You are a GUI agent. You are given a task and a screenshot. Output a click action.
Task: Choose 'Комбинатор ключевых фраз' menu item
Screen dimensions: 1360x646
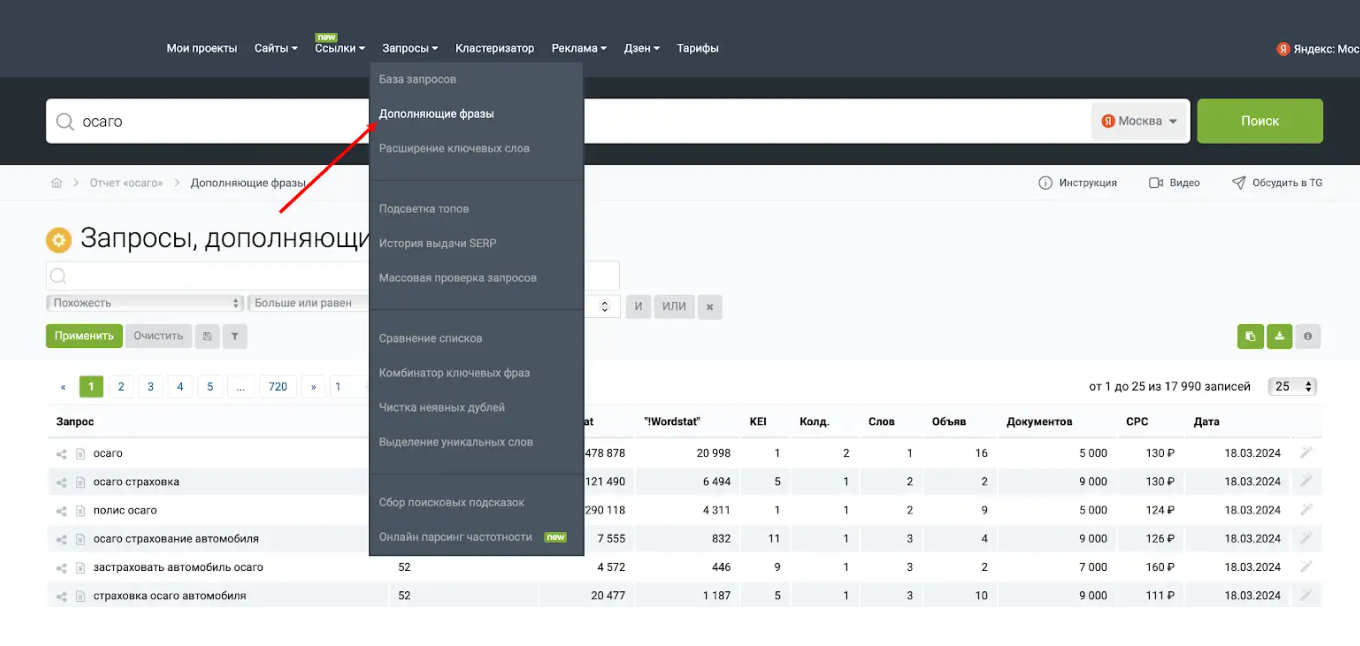tap(454, 373)
